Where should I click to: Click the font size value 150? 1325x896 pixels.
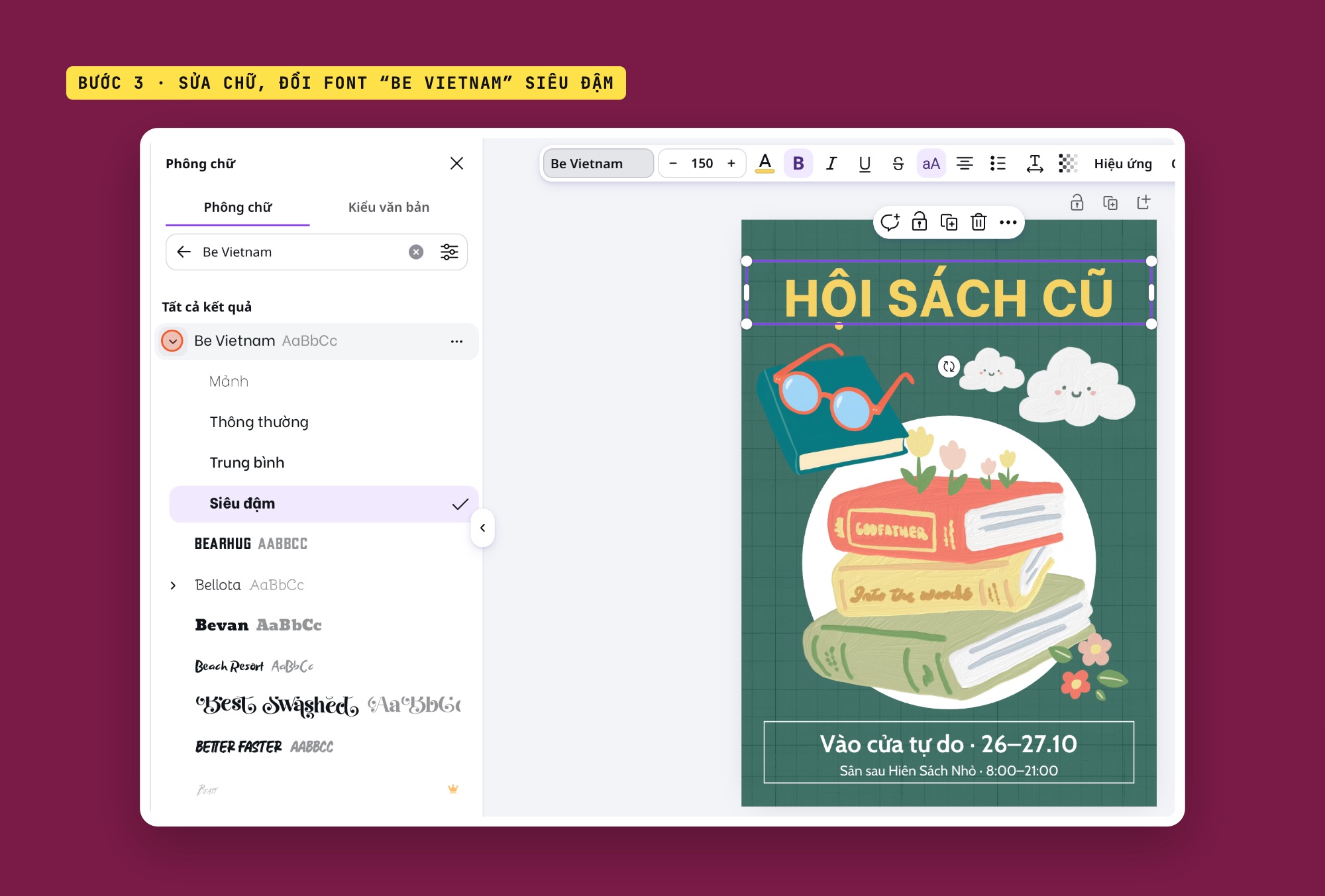702,164
